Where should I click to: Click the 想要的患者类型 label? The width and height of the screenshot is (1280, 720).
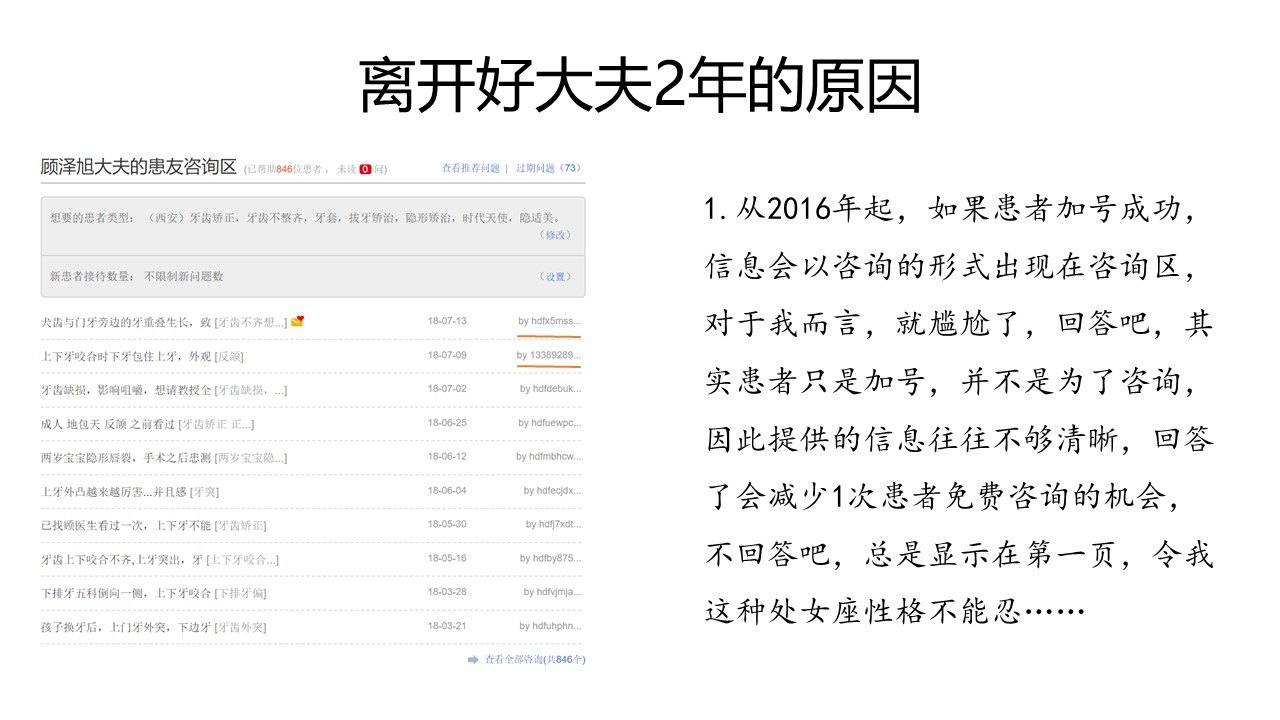(x=93, y=217)
